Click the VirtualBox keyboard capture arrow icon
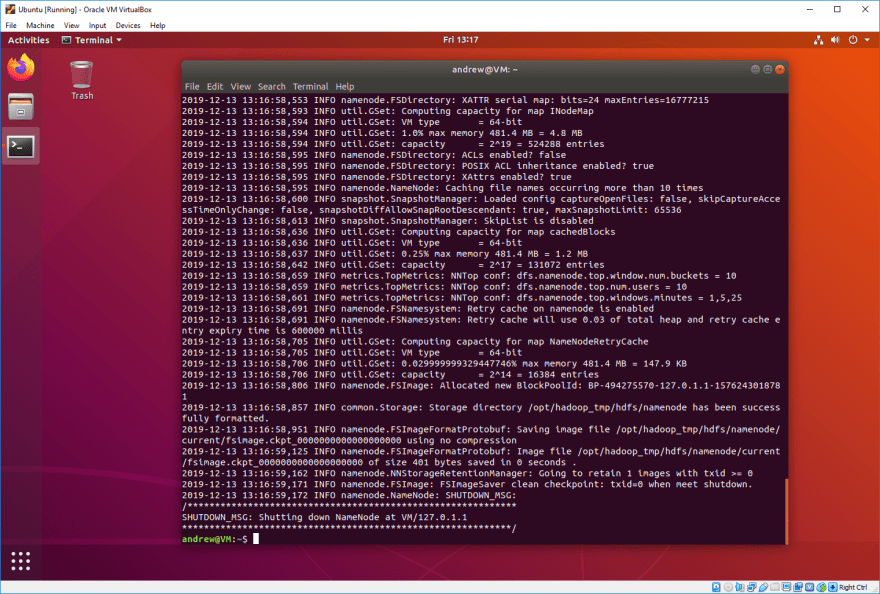 coord(833,587)
